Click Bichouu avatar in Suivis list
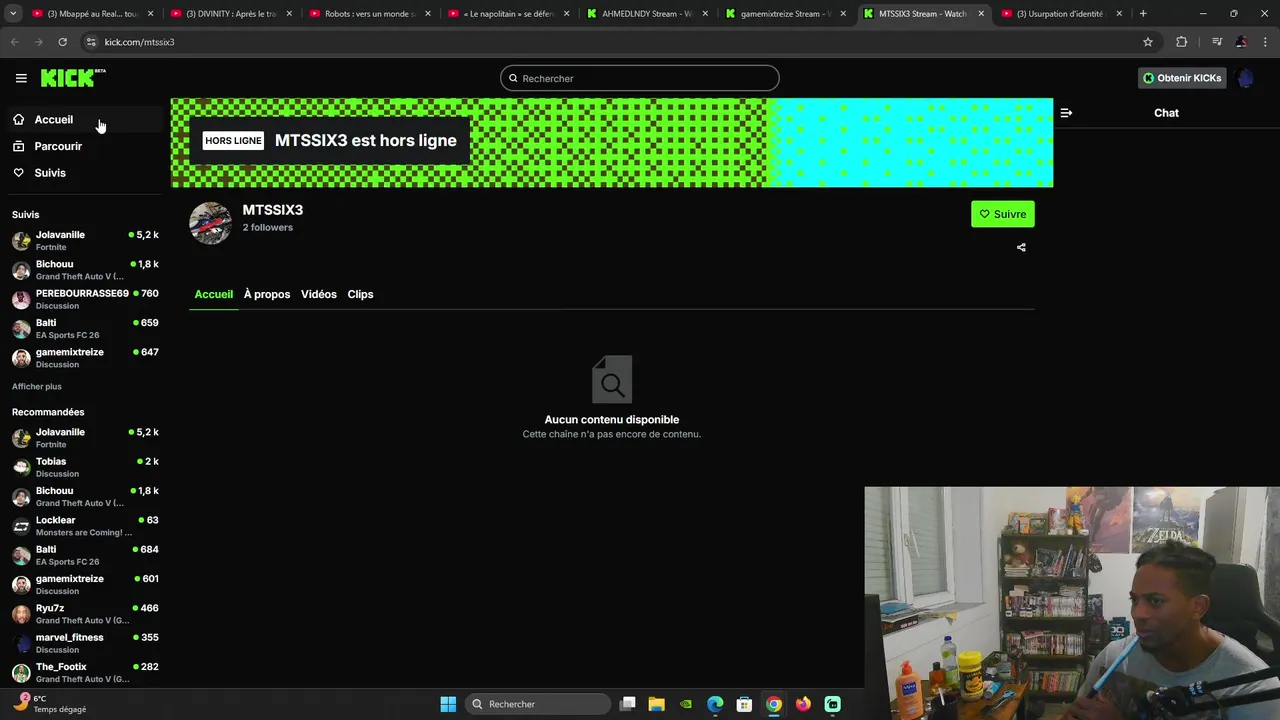 coord(21,270)
